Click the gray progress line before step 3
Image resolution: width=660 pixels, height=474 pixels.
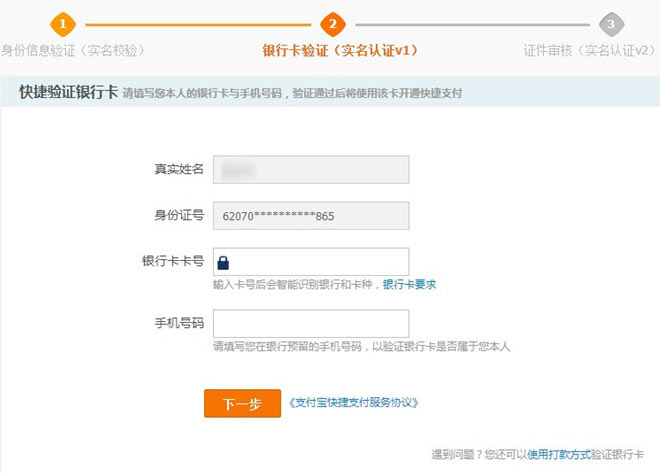pos(470,24)
